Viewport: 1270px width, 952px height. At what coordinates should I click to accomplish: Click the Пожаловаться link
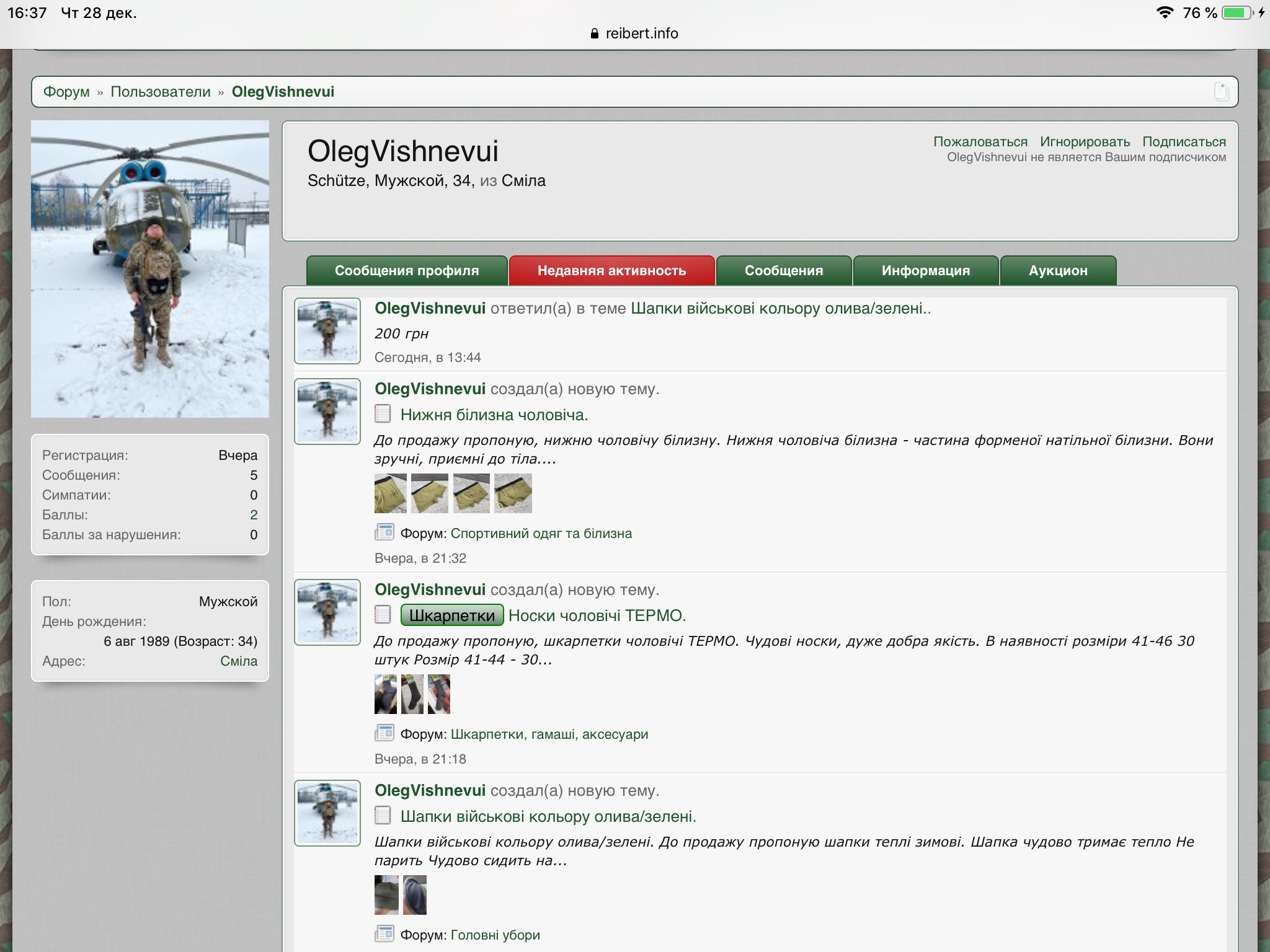980,142
